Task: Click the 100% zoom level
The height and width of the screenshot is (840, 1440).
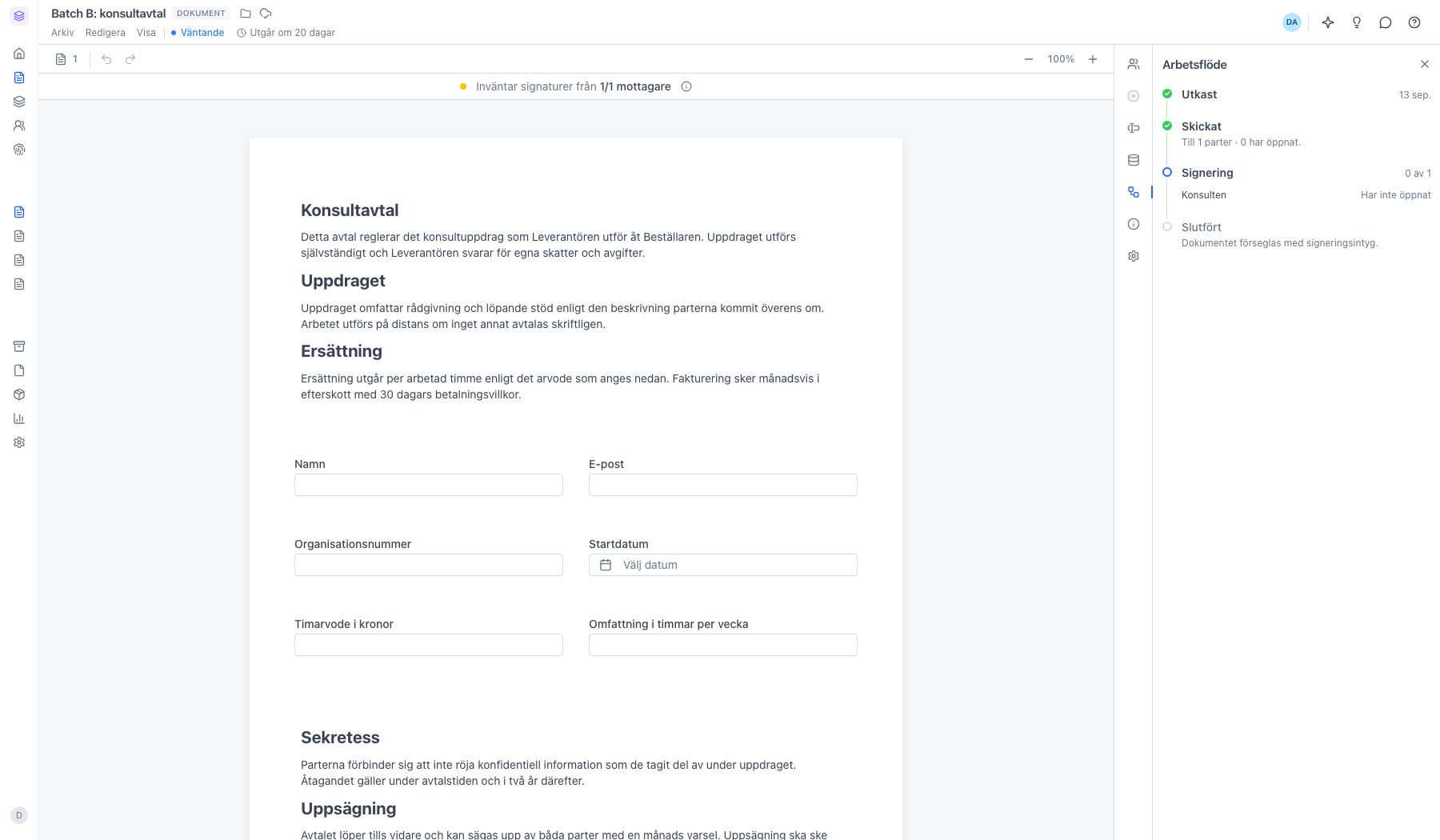Action: (x=1061, y=59)
